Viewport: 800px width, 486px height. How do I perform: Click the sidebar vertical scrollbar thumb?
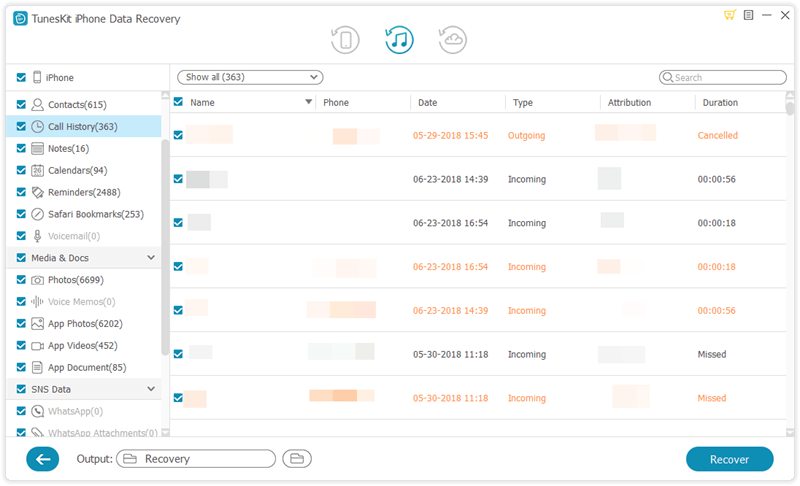(165, 247)
